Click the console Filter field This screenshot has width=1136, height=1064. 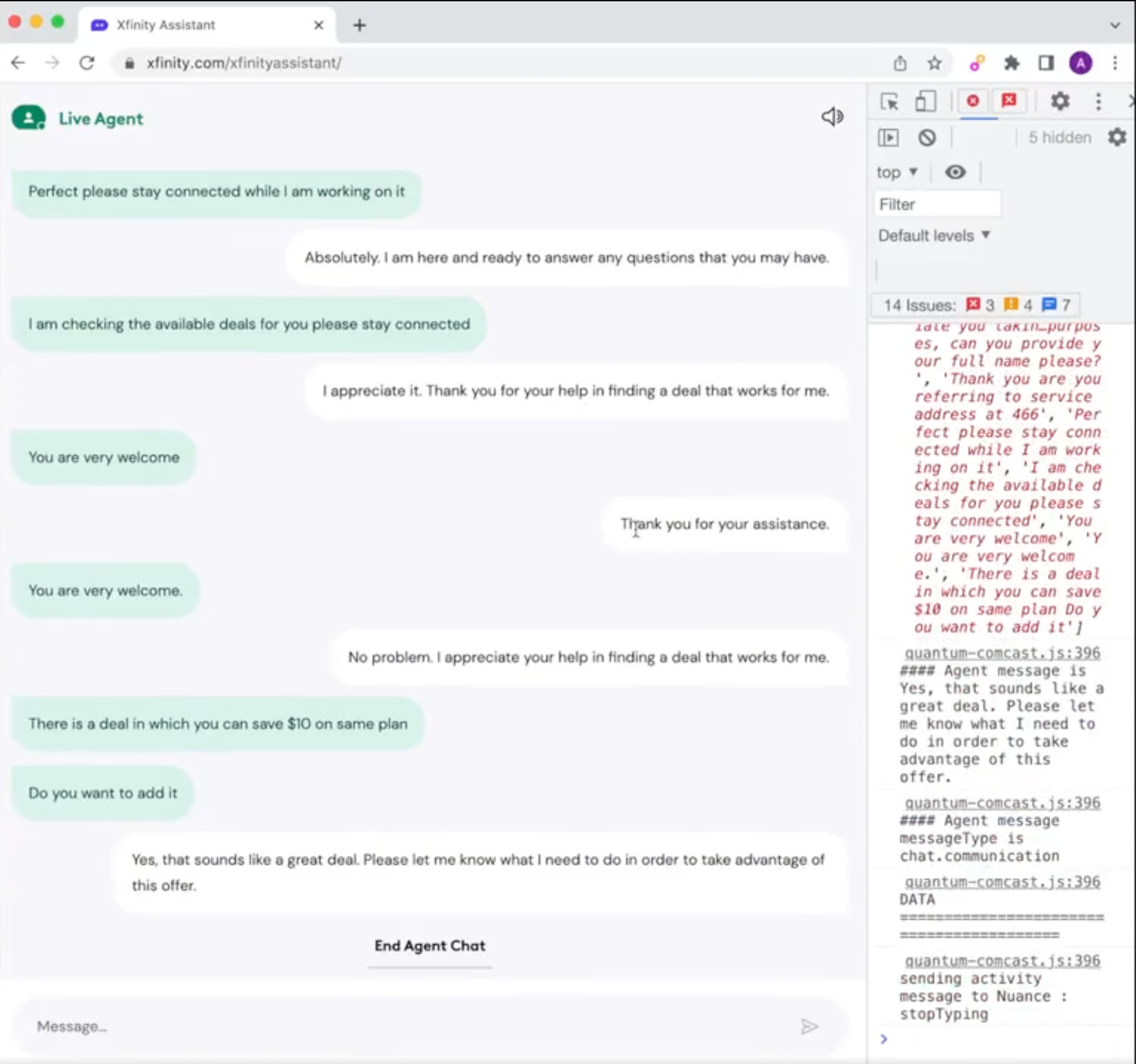[937, 204]
